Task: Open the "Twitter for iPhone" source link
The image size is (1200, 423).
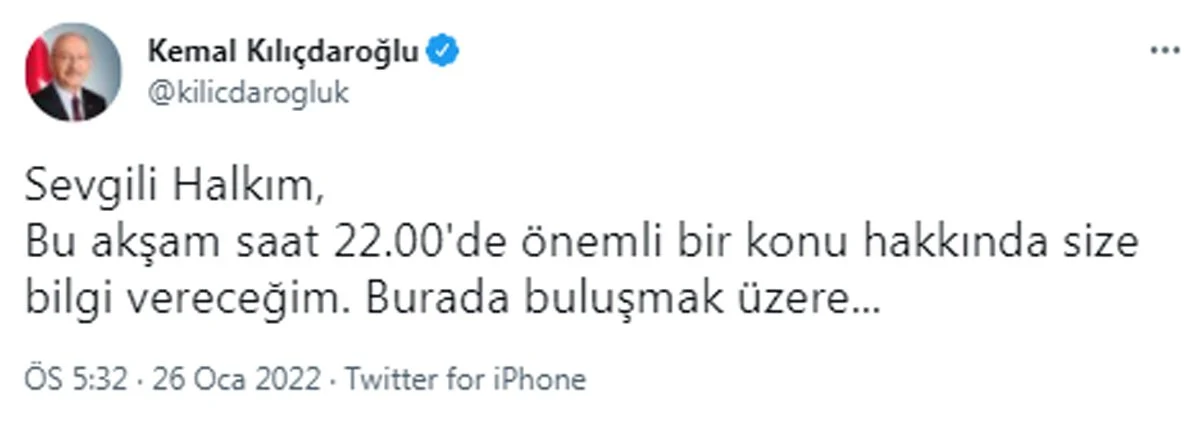Action: [465, 380]
